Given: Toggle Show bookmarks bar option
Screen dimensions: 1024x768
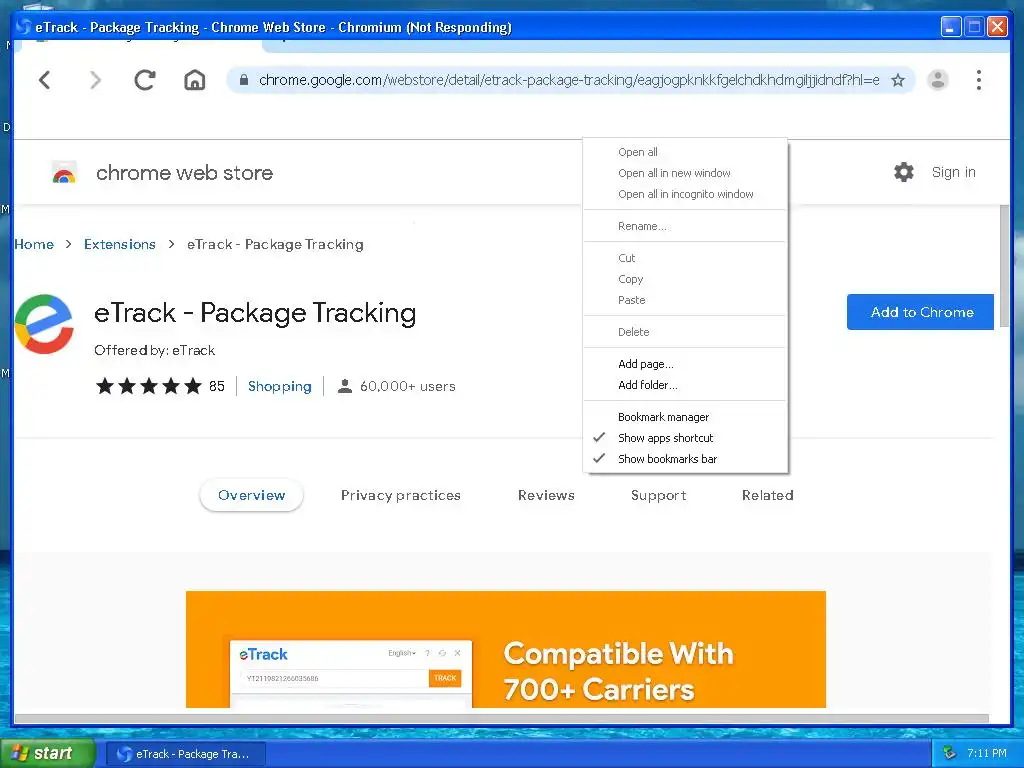Looking at the screenshot, I should pyautogui.click(x=685, y=459).
